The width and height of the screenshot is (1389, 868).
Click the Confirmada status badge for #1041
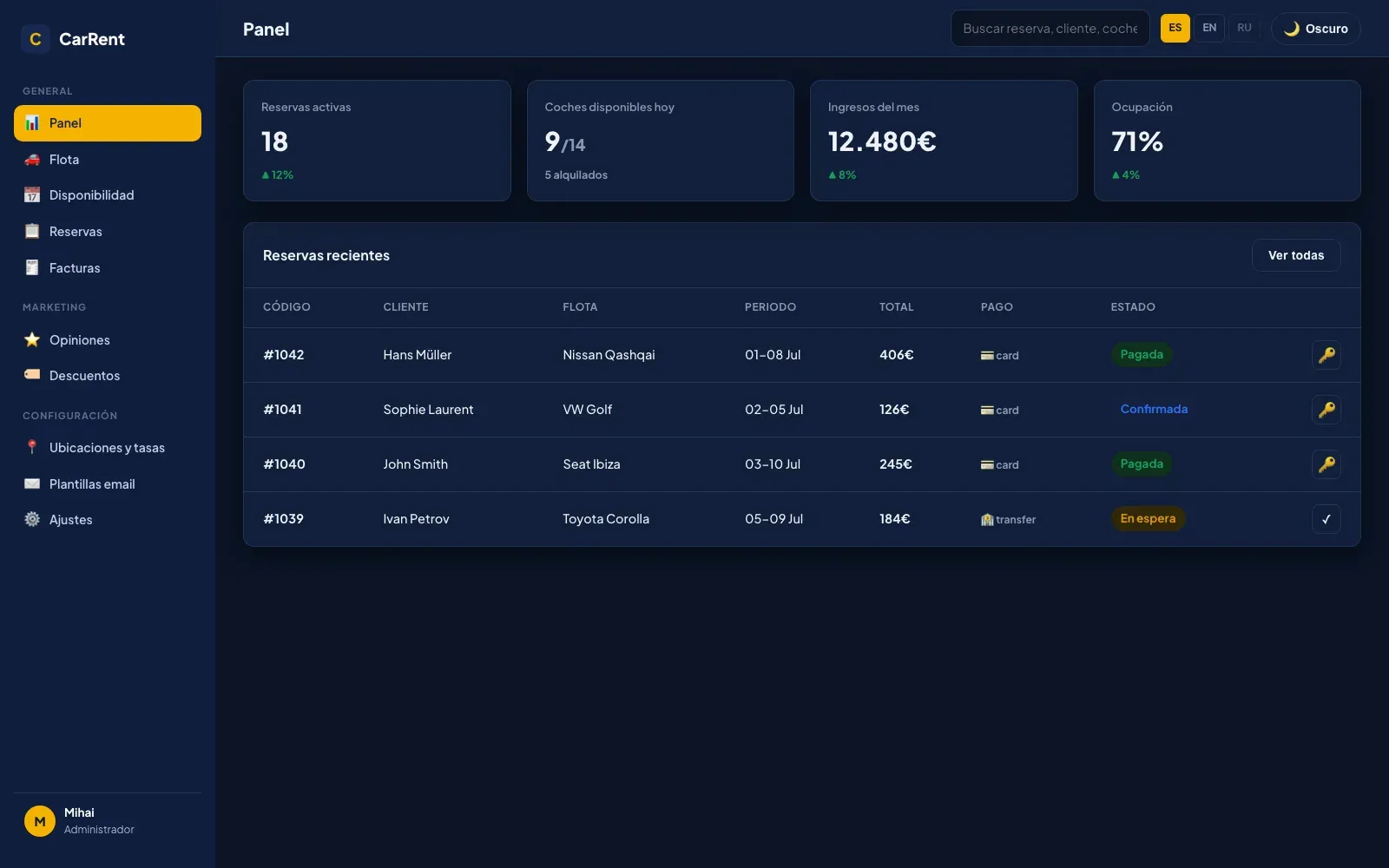coord(1154,410)
